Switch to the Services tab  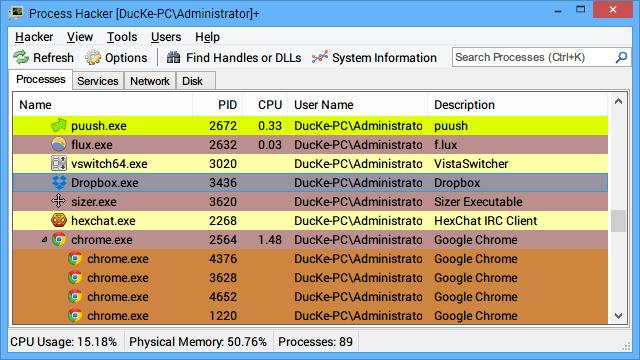(x=98, y=81)
